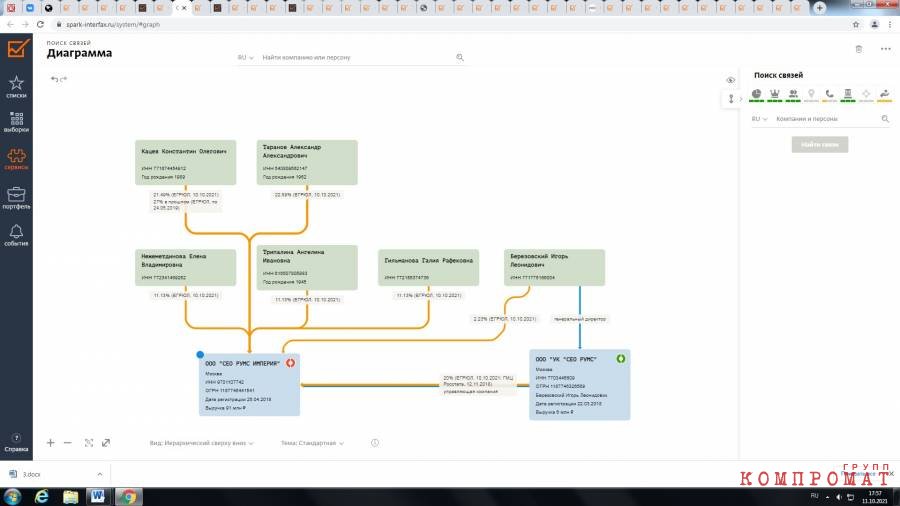Switch to Word in taskbar
This screenshot has height=506, width=900.
pos(98,497)
